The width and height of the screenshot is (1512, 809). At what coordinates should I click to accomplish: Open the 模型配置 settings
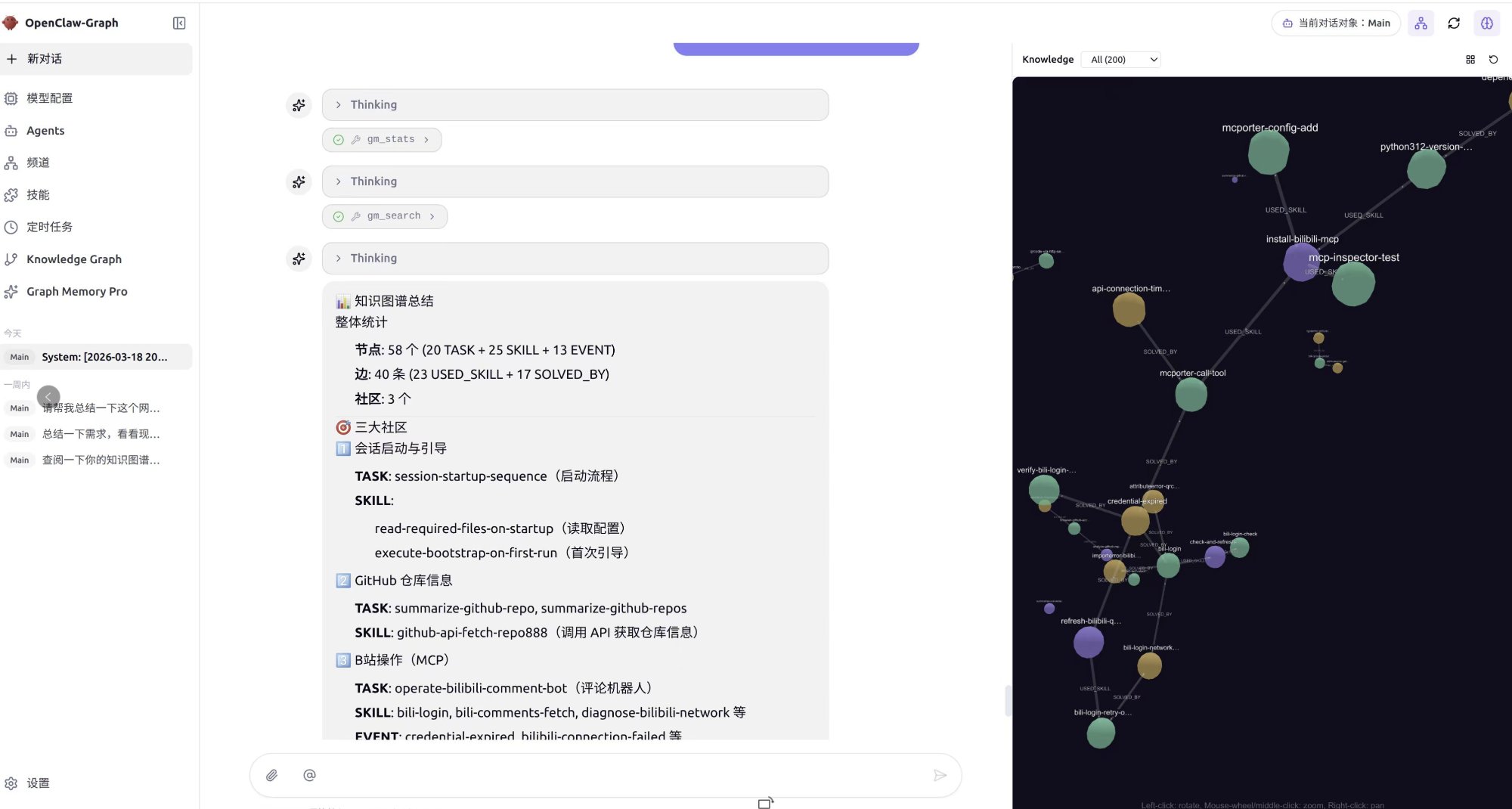coord(49,98)
